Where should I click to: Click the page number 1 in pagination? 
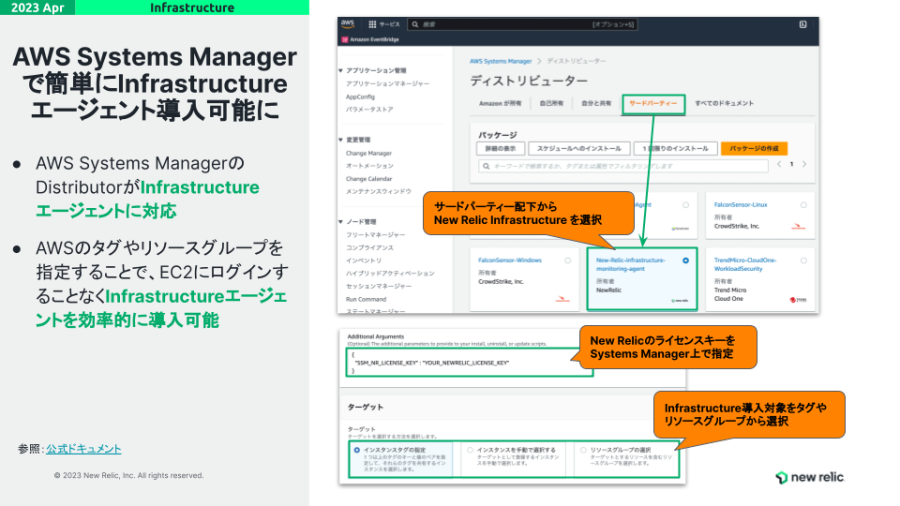792,164
